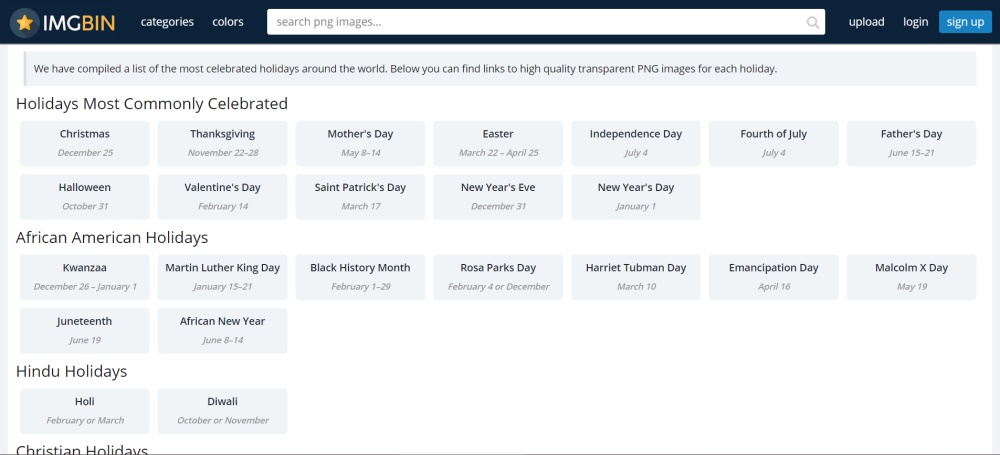The height and width of the screenshot is (455, 1000).
Task: Focus the search png images field
Action: click(545, 22)
